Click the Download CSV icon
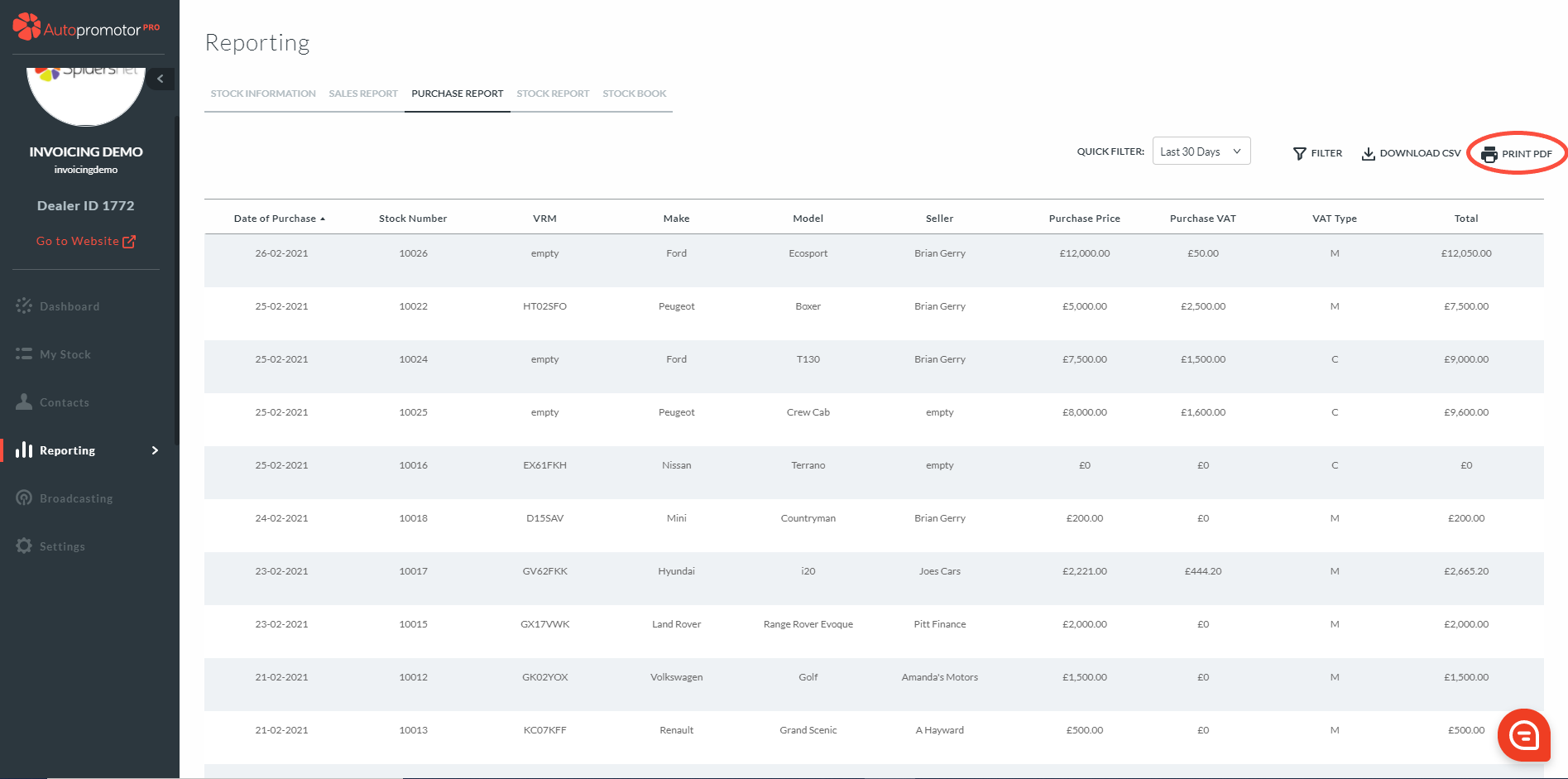The height and width of the screenshot is (779, 1568). (1369, 154)
